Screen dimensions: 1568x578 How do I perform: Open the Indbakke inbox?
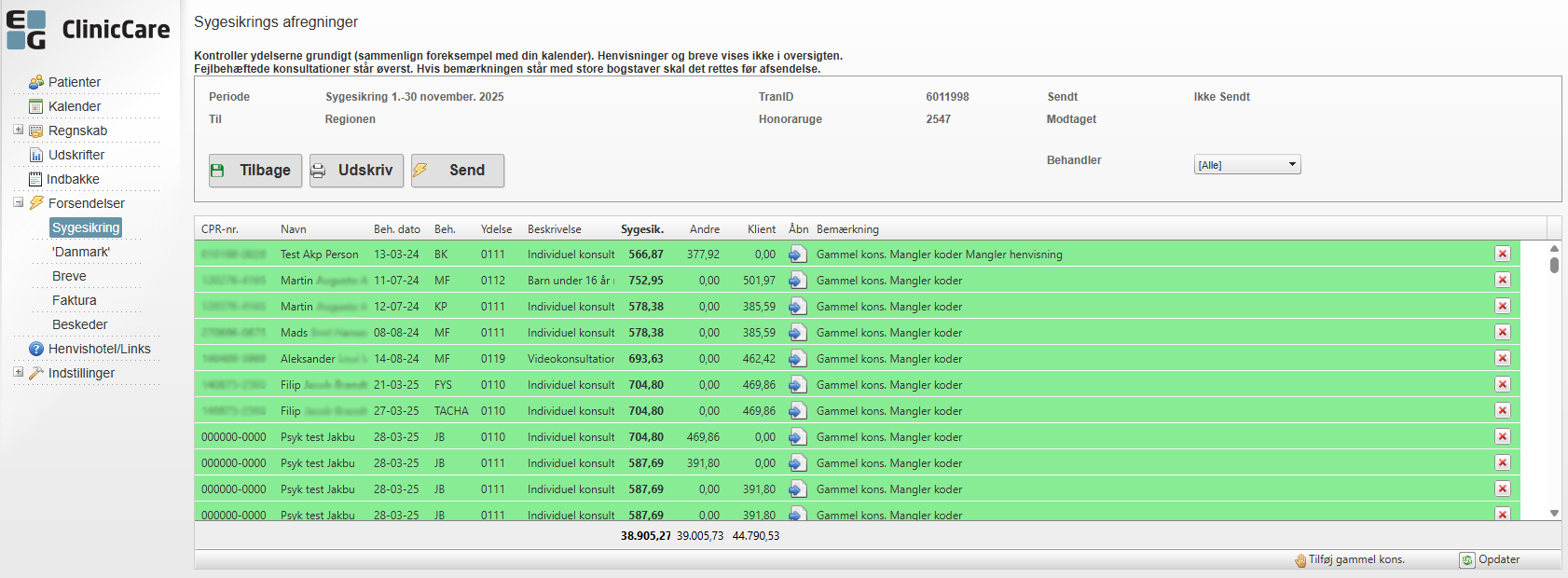point(73,179)
